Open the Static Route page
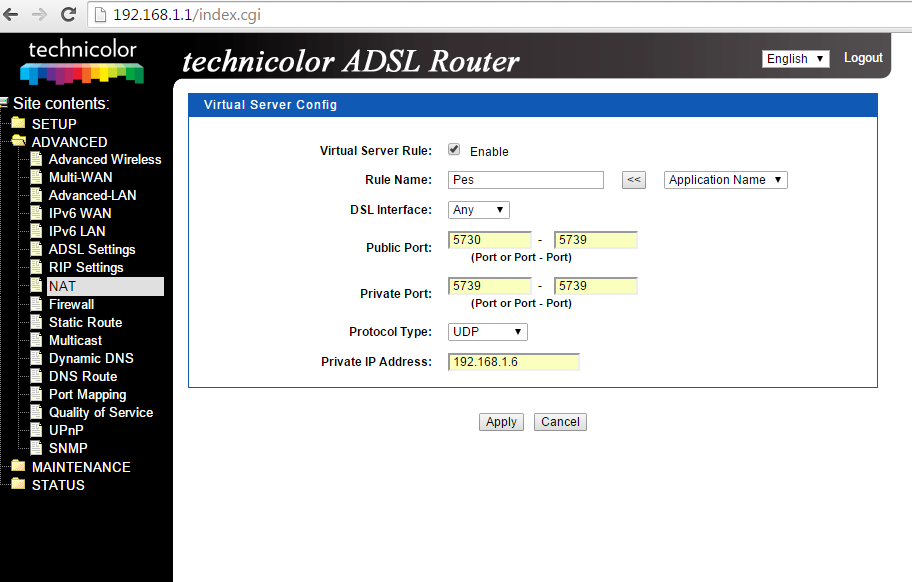This screenshot has width=912, height=582. pos(86,322)
